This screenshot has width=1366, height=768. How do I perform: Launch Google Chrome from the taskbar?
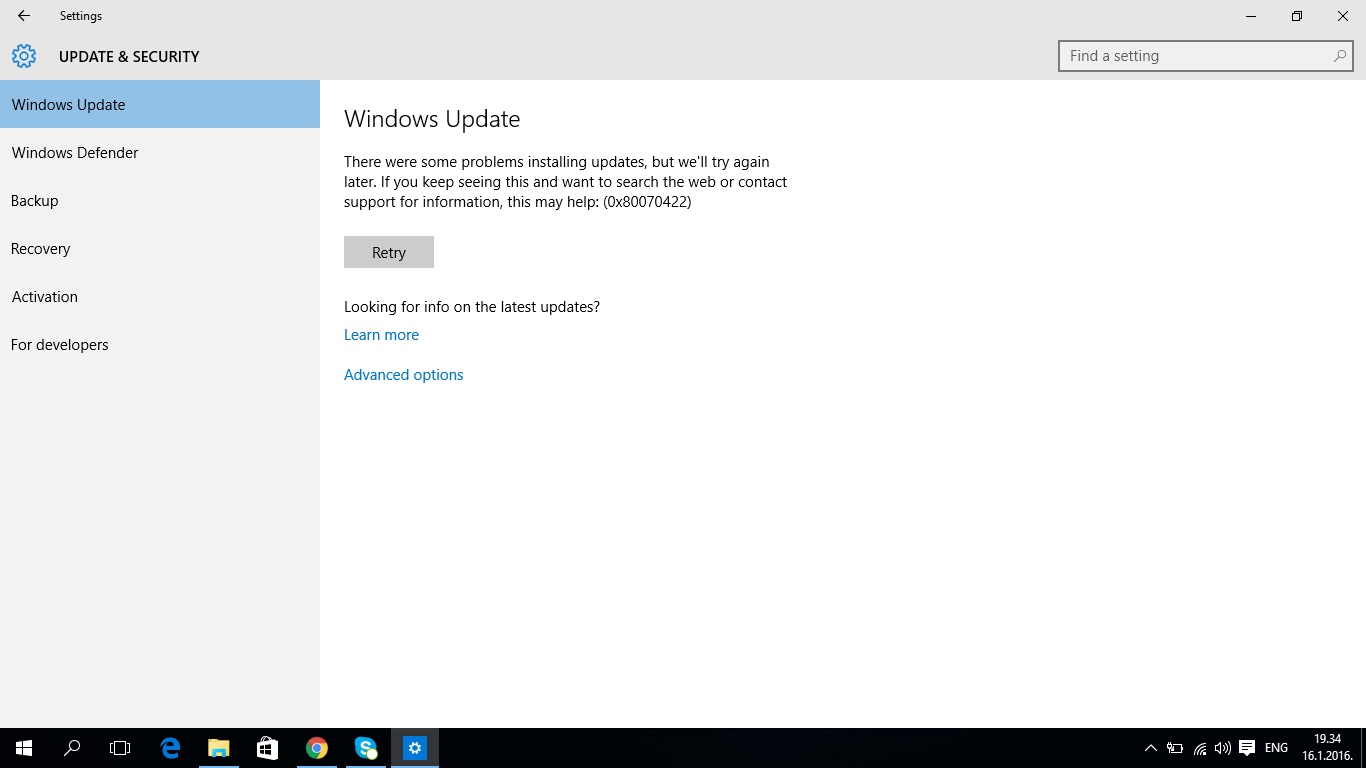(x=316, y=748)
